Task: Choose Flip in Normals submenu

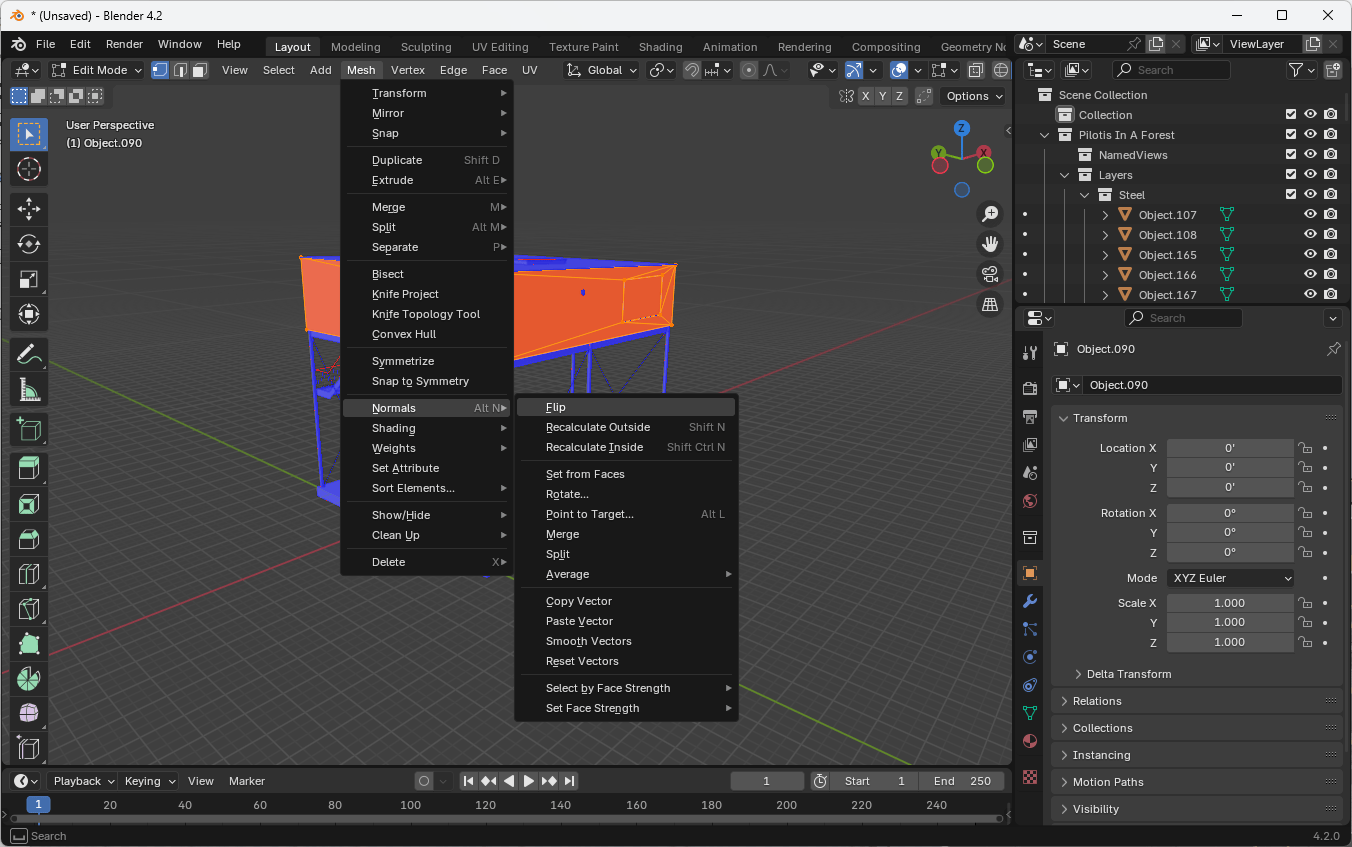Action: 626,407
